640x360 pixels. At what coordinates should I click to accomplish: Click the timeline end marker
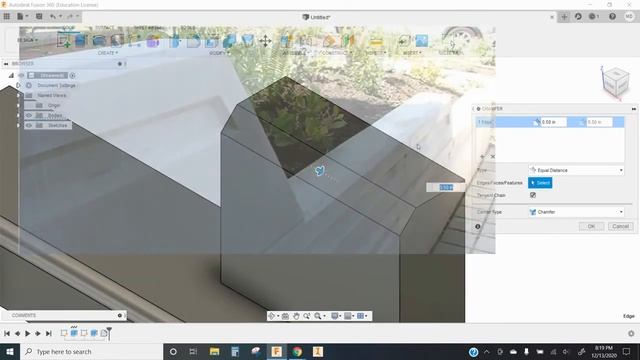(x=109, y=333)
